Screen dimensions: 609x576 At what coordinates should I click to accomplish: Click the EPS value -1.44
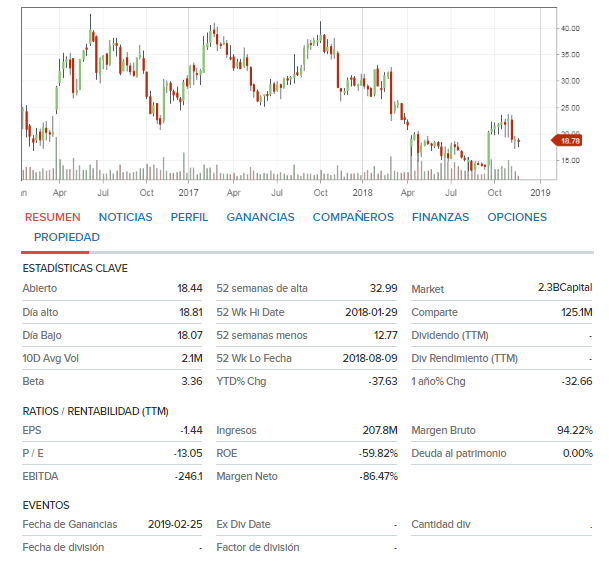tap(191, 430)
